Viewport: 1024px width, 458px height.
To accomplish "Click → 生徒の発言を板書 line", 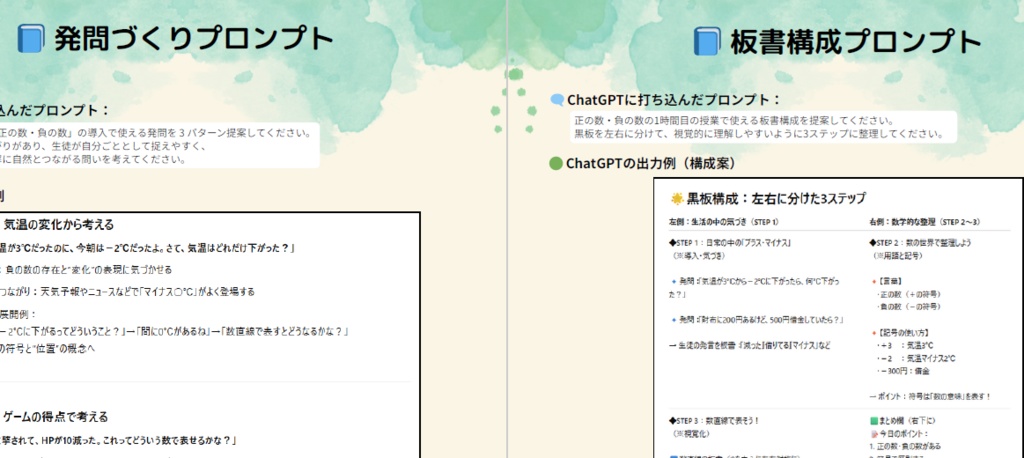I will tap(750, 345).
